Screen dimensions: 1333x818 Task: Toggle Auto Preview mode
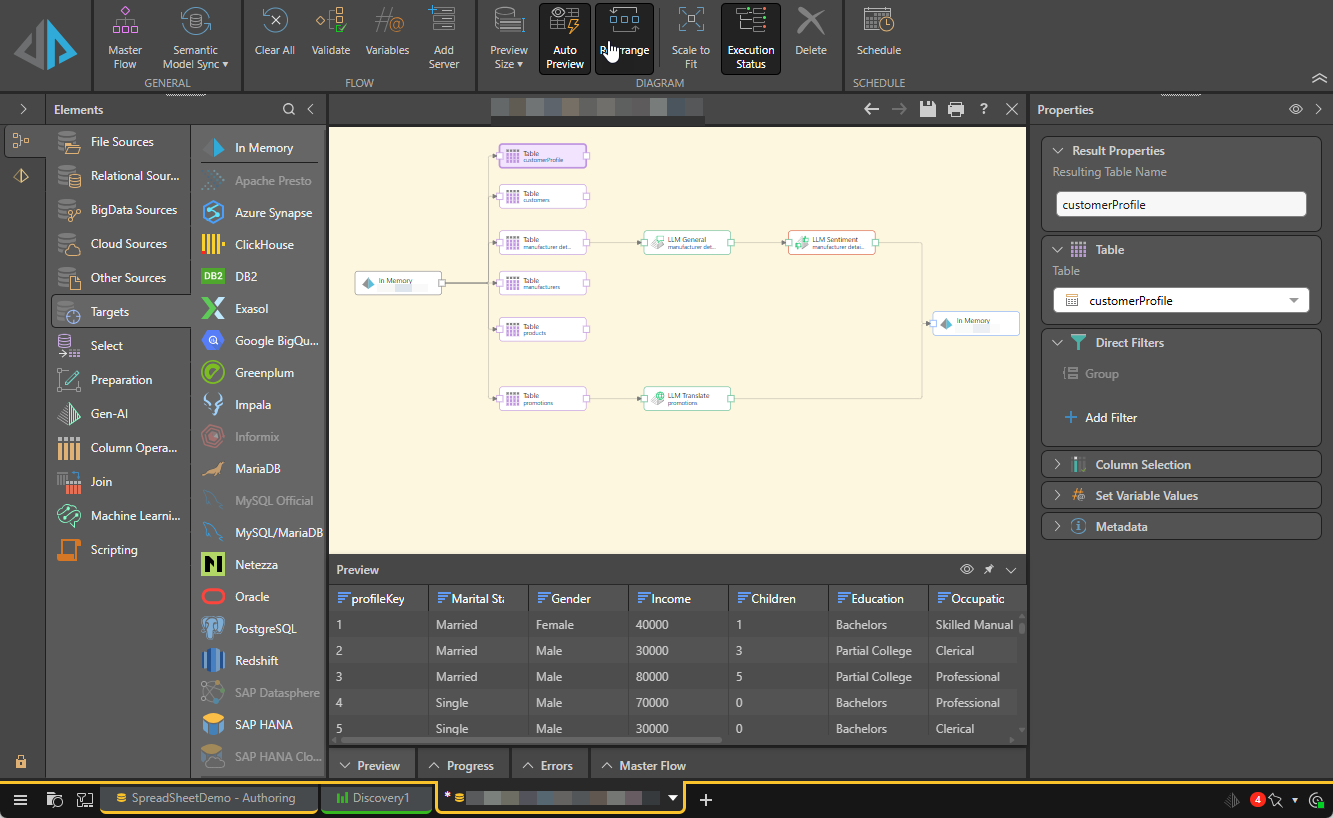click(x=565, y=38)
